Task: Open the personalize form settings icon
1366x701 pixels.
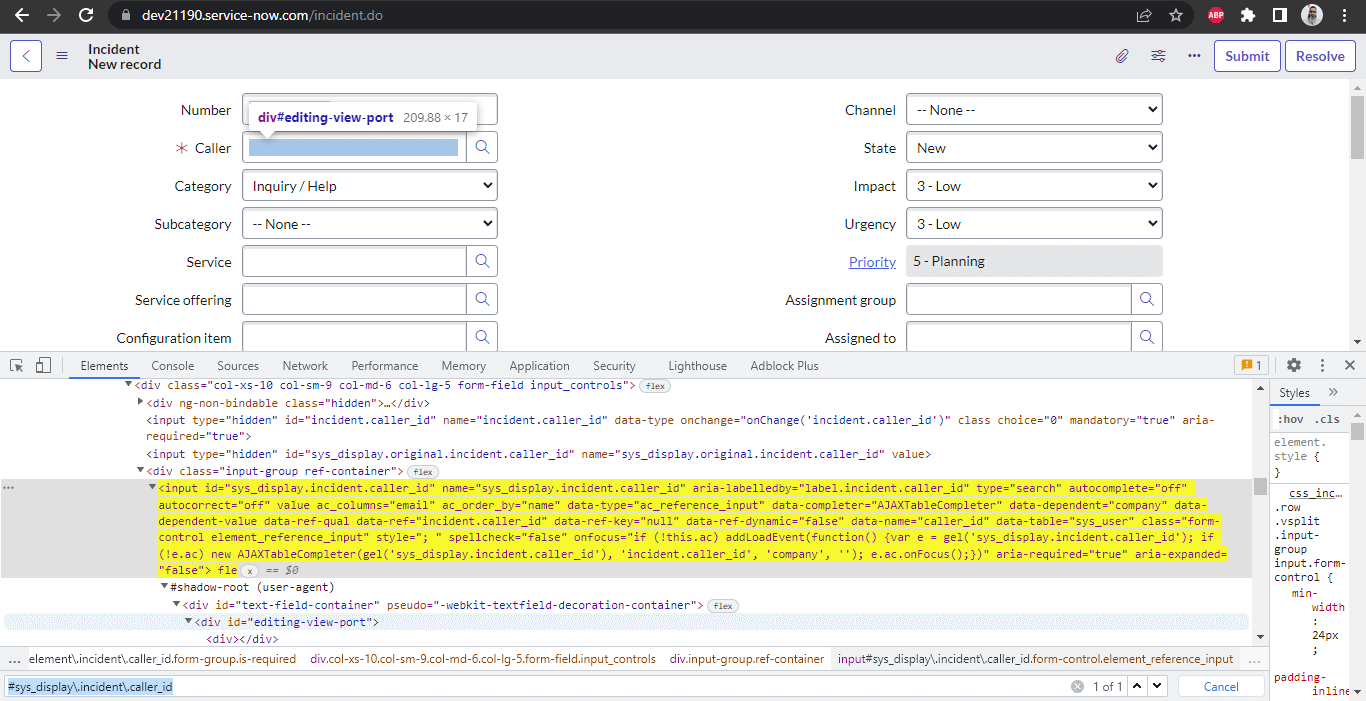Action: tap(1158, 56)
